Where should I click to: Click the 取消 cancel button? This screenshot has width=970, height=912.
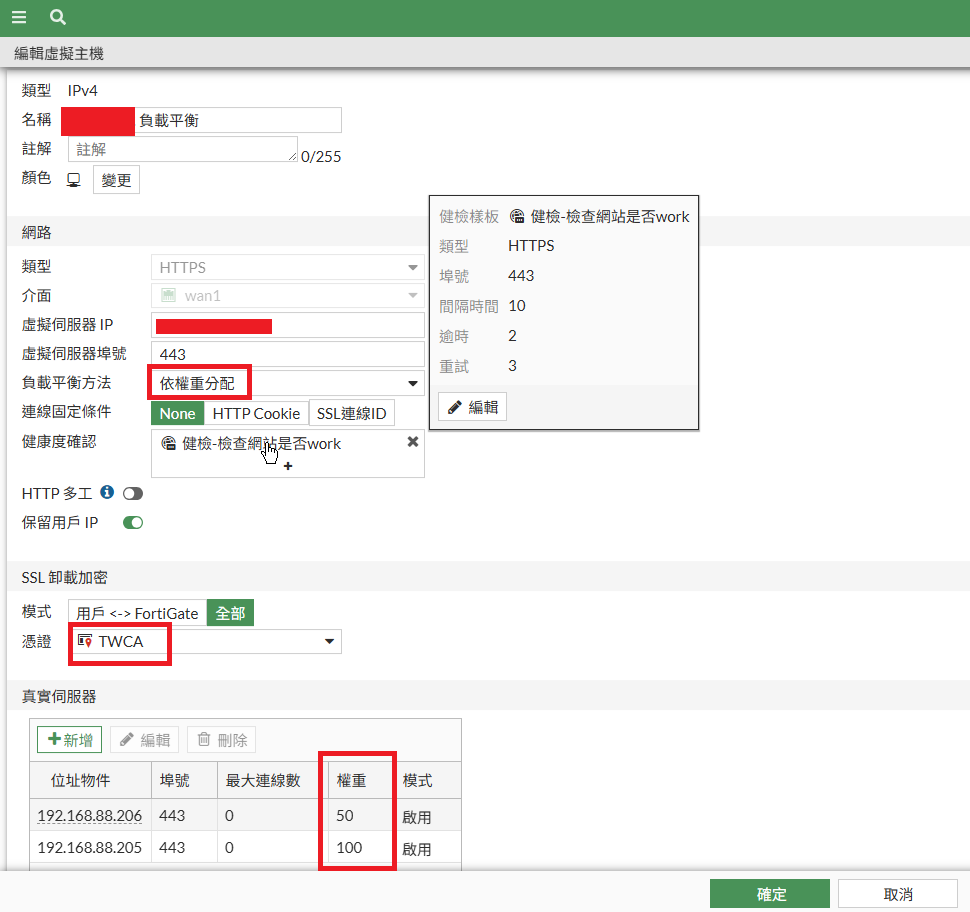pos(898,894)
